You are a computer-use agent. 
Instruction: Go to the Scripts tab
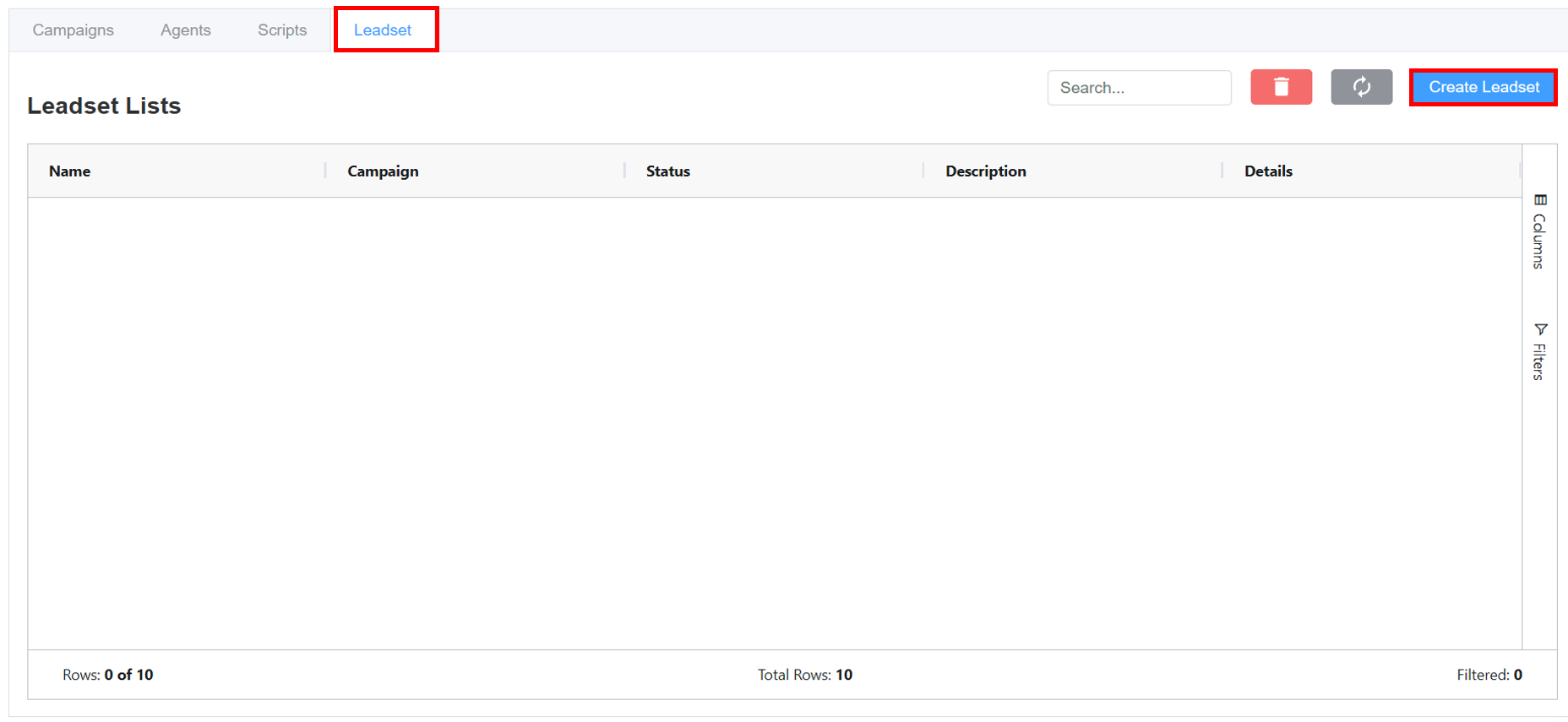click(x=282, y=30)
